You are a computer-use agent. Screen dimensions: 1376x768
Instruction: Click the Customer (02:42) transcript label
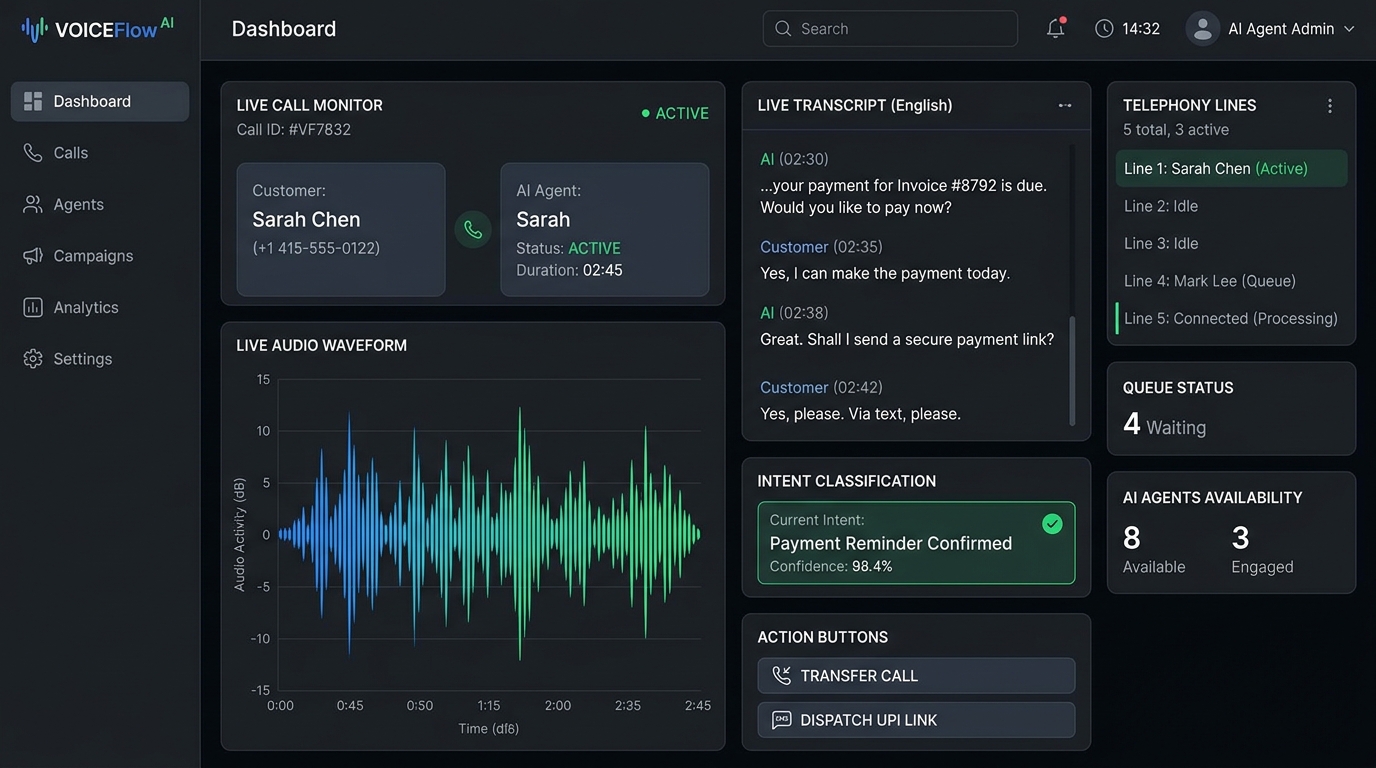(821, 387)
